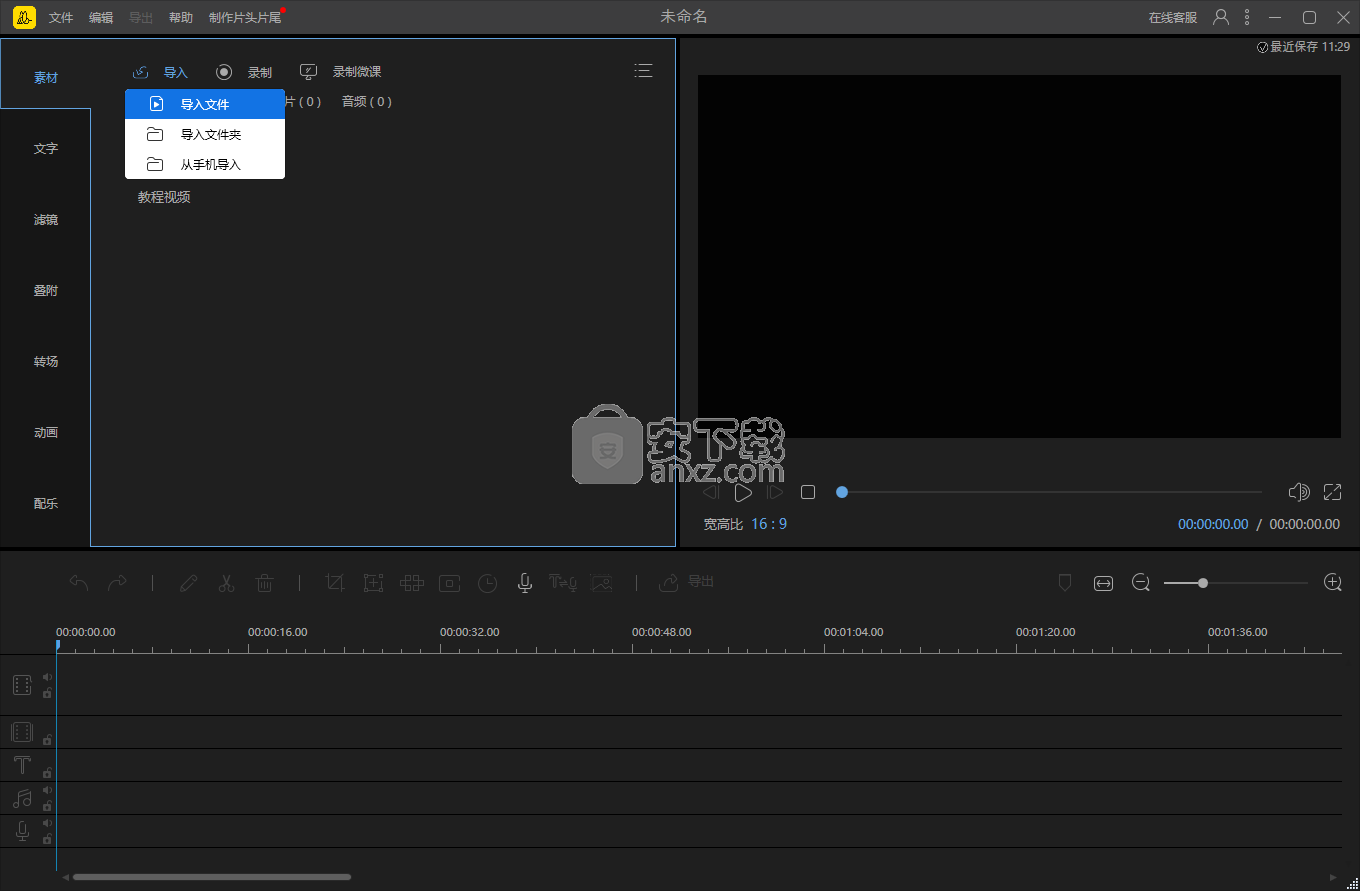The height and width of the screenshot is (891, 1360).
Task: Select 导入文件 in the import dropdown
Action: coord(205,104)
